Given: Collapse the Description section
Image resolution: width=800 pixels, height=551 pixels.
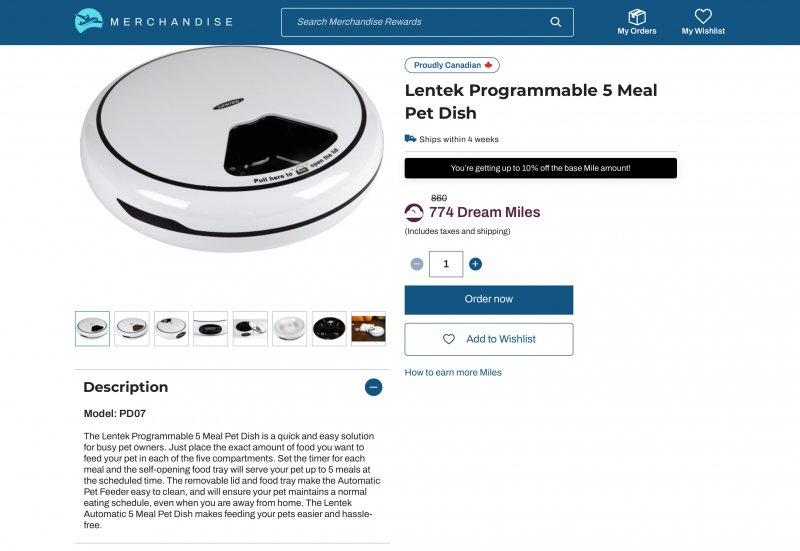Looking at the screenshot, I should [373, 387].
